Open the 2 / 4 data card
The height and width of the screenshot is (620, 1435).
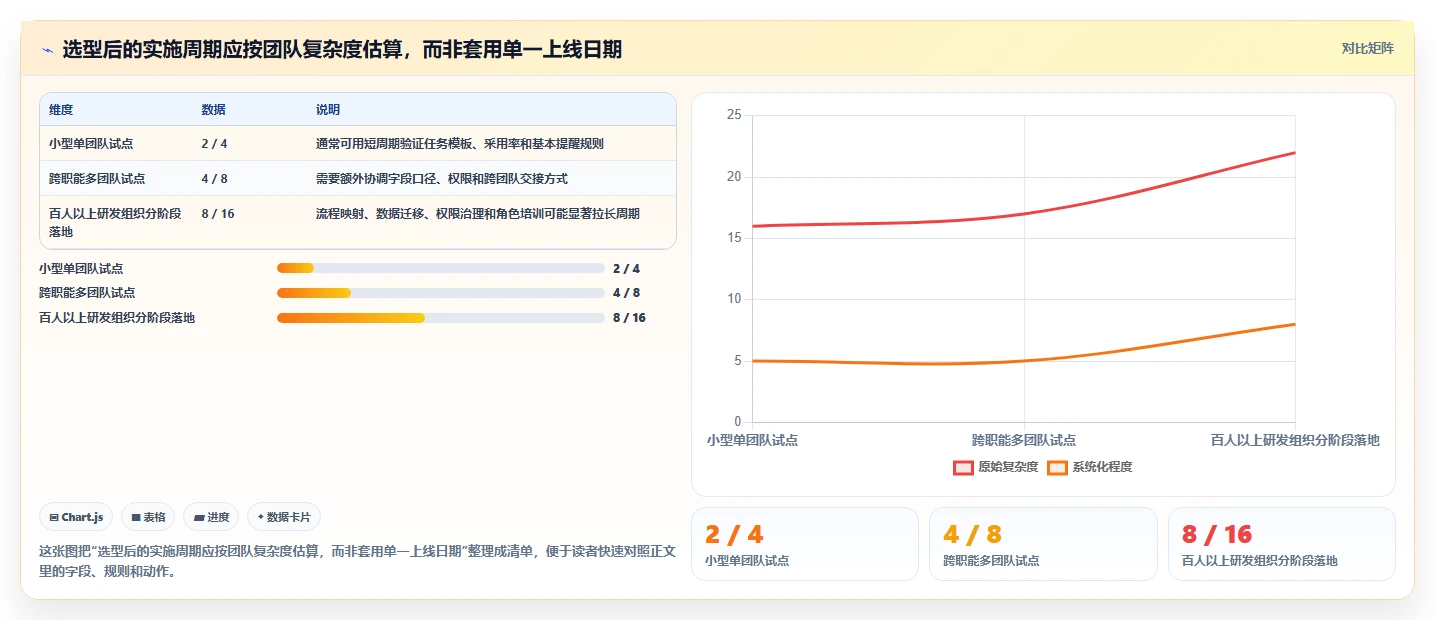[805, 544]
